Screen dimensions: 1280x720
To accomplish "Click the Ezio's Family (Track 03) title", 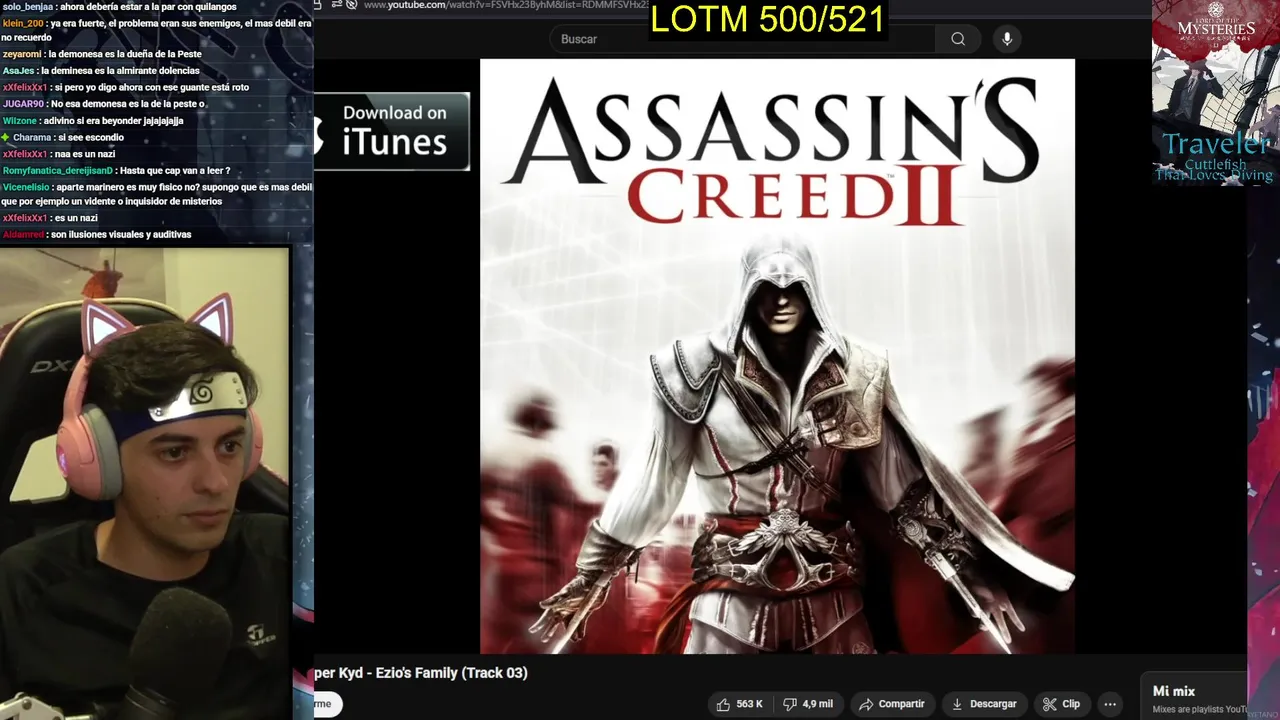I will tap(421, 673).
